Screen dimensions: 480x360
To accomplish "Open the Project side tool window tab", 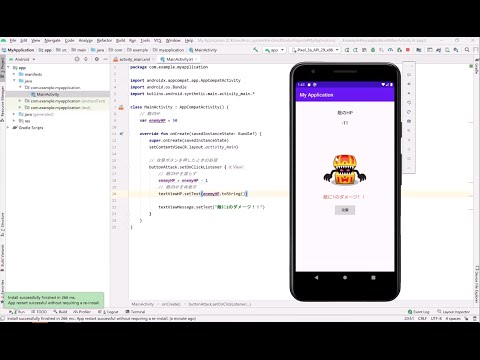I will coord(2,69).
